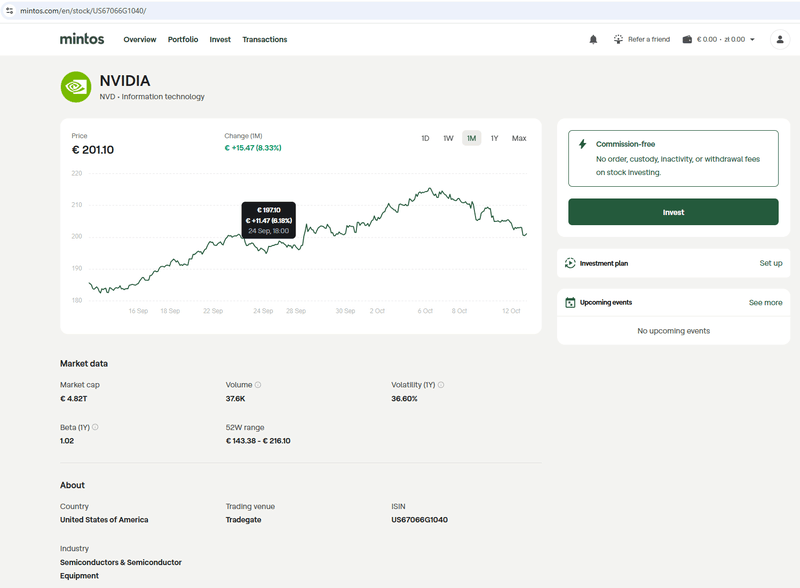Click the mintos logo

[82, 39]
